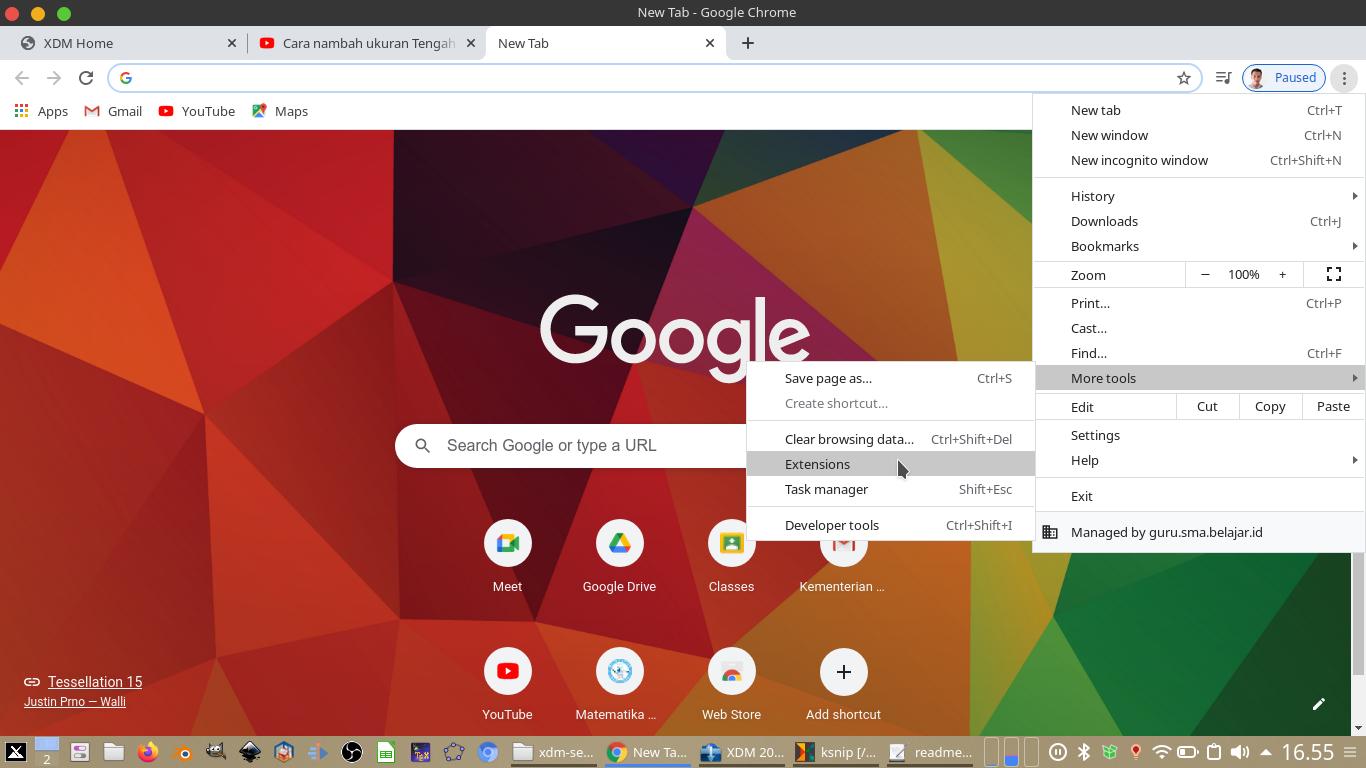This screenshot has height=768, width=1366.
Task: Open the media control icon in toolbar
Action: tap(1223, 78)
